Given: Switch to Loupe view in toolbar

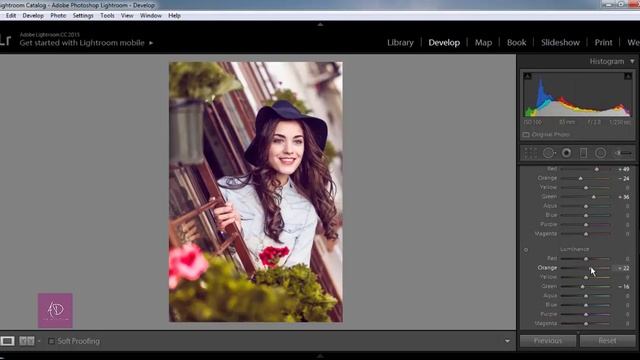Looking at the screenshot, I should [7, 341].
